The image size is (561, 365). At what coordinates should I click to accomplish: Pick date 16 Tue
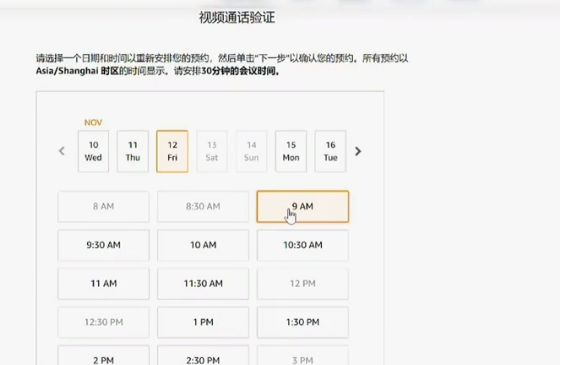(330, 151)
